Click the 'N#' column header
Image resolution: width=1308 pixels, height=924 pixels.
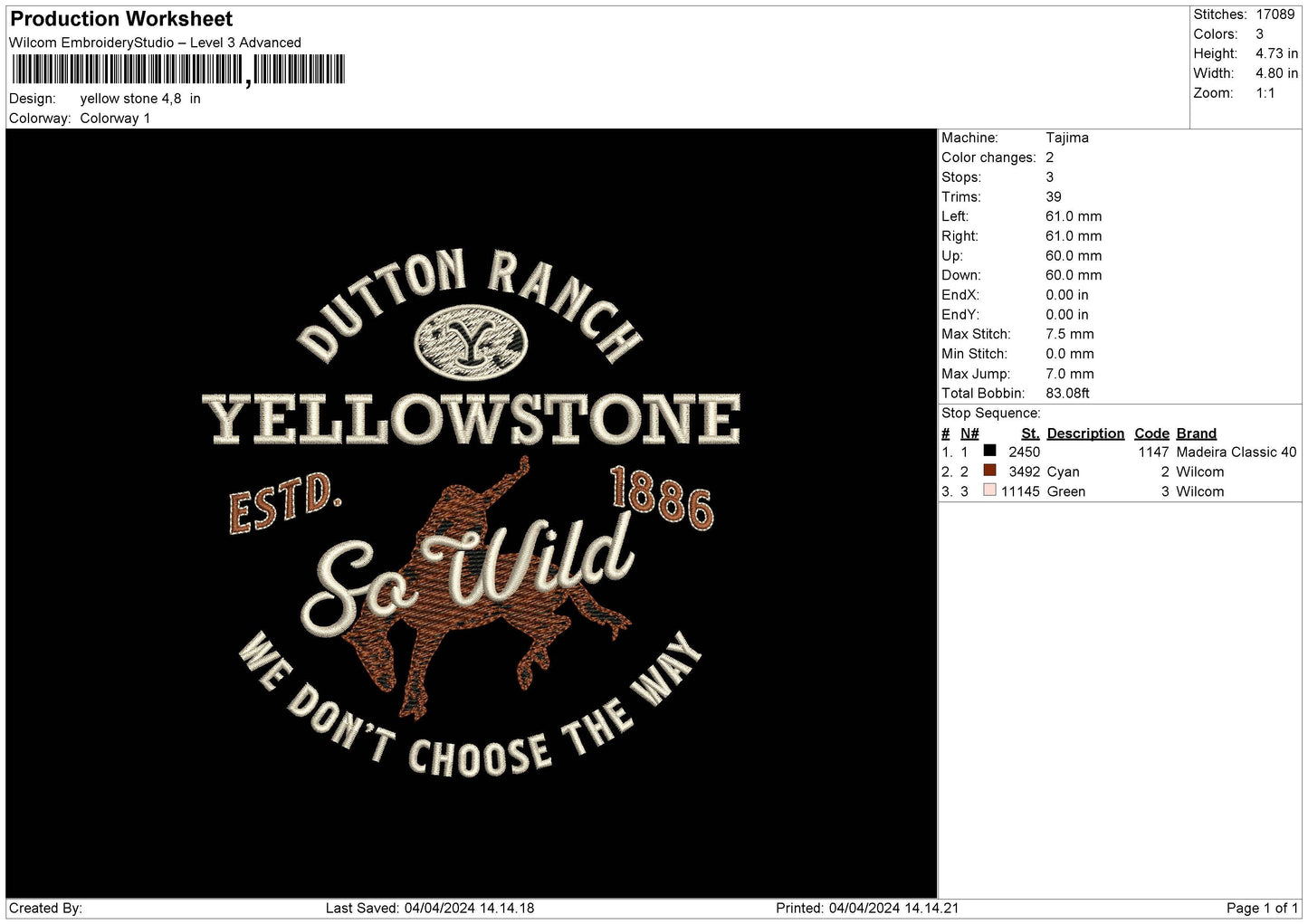969,433
